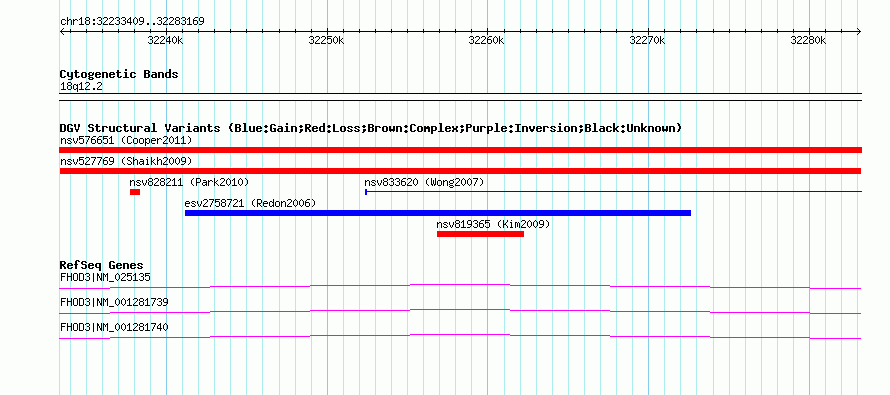Click the right arrowhead of the ruler
Screen dimensions: 890x395
click(859, 31)
